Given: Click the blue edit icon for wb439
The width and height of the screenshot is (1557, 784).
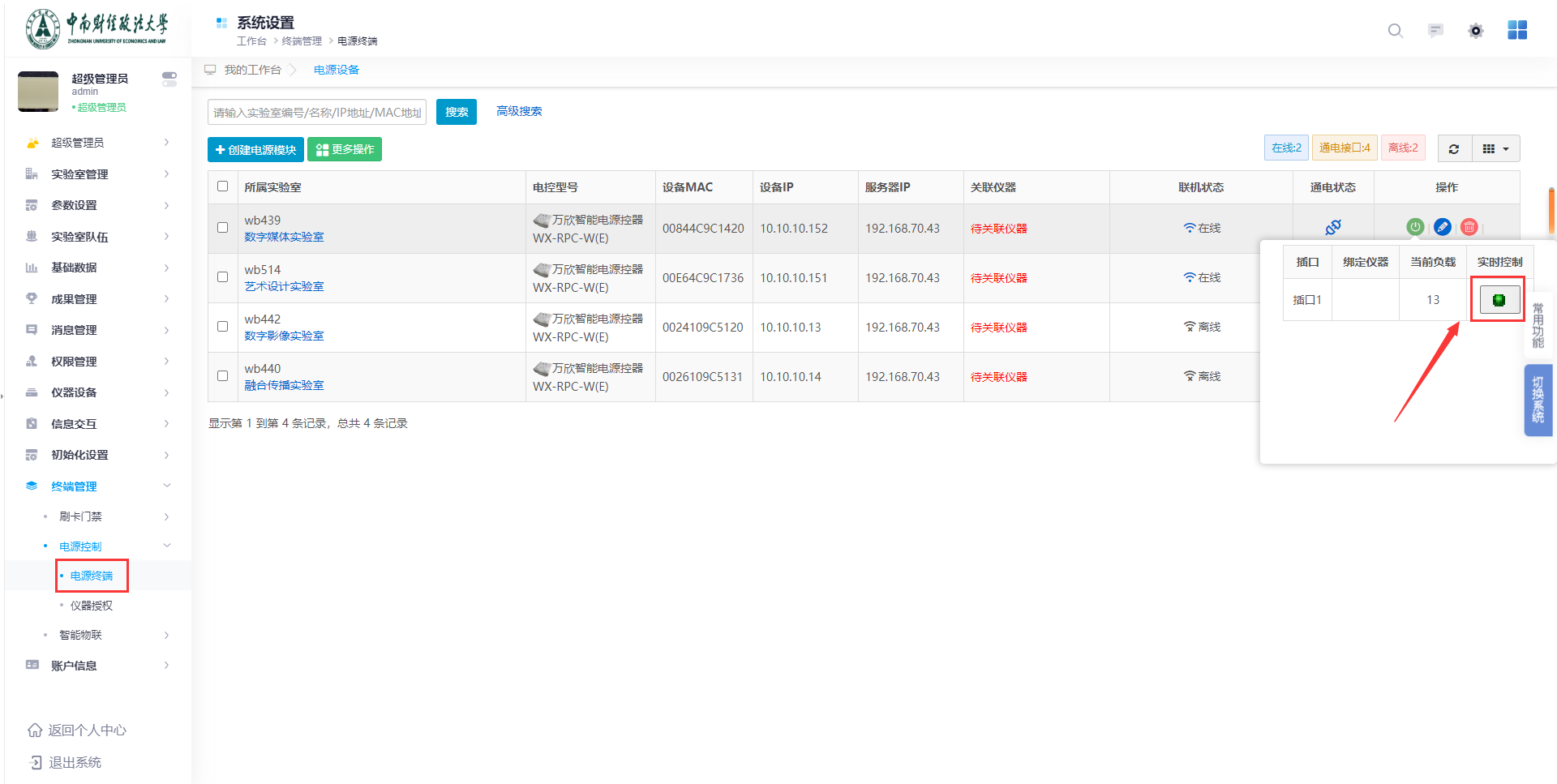Looking at the screenshot, I should click(x=1442, y=227).
